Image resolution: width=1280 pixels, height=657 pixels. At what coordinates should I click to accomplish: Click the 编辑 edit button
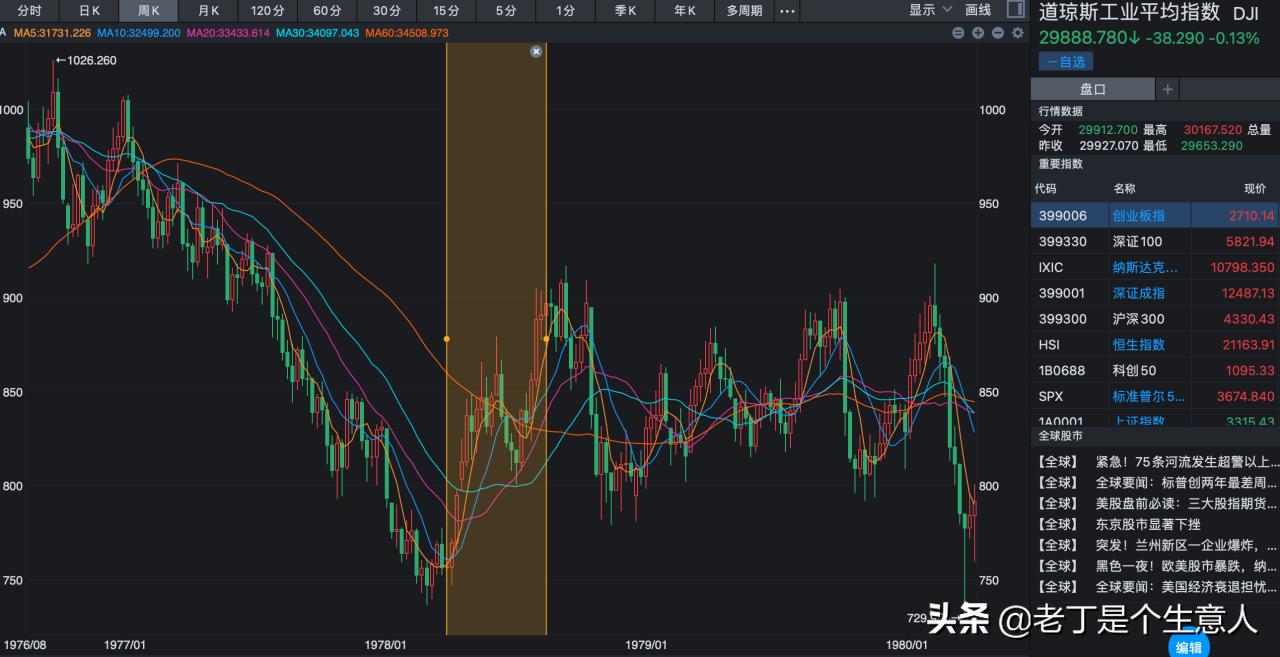pos(1189,647)
